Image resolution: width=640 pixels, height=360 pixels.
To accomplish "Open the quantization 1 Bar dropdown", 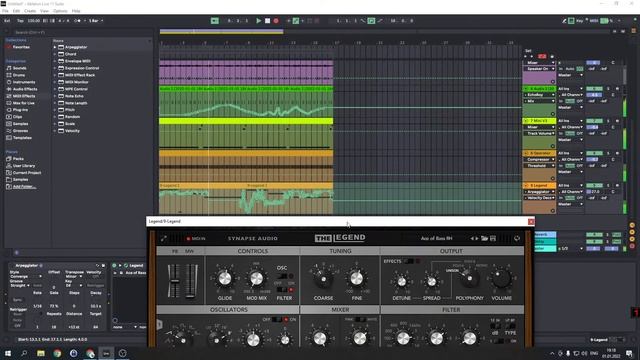I will click(96, 20).
